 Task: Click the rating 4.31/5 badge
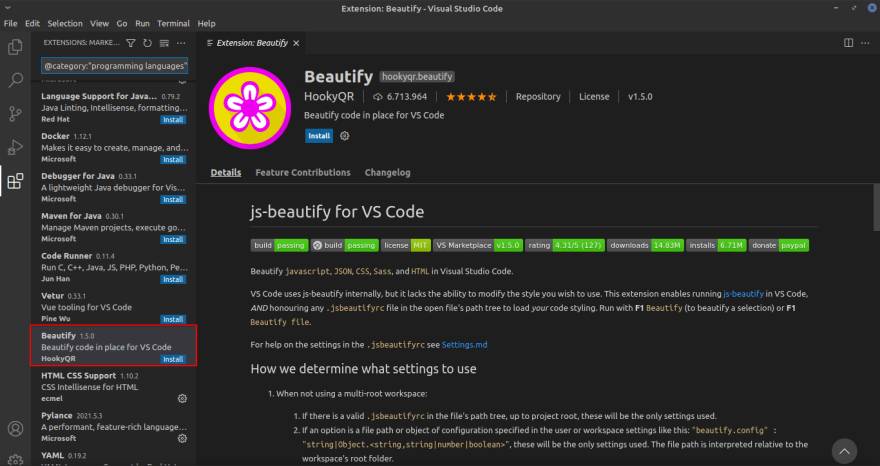[x=565, y=245]
